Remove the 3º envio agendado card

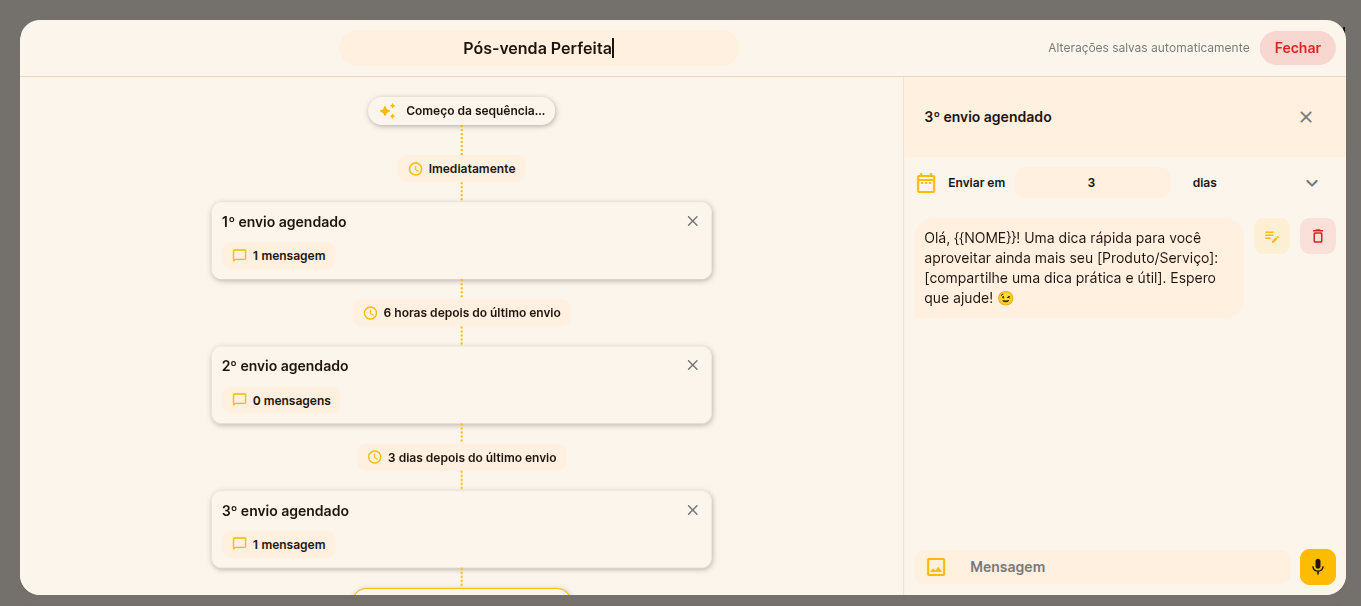[692, 510]
